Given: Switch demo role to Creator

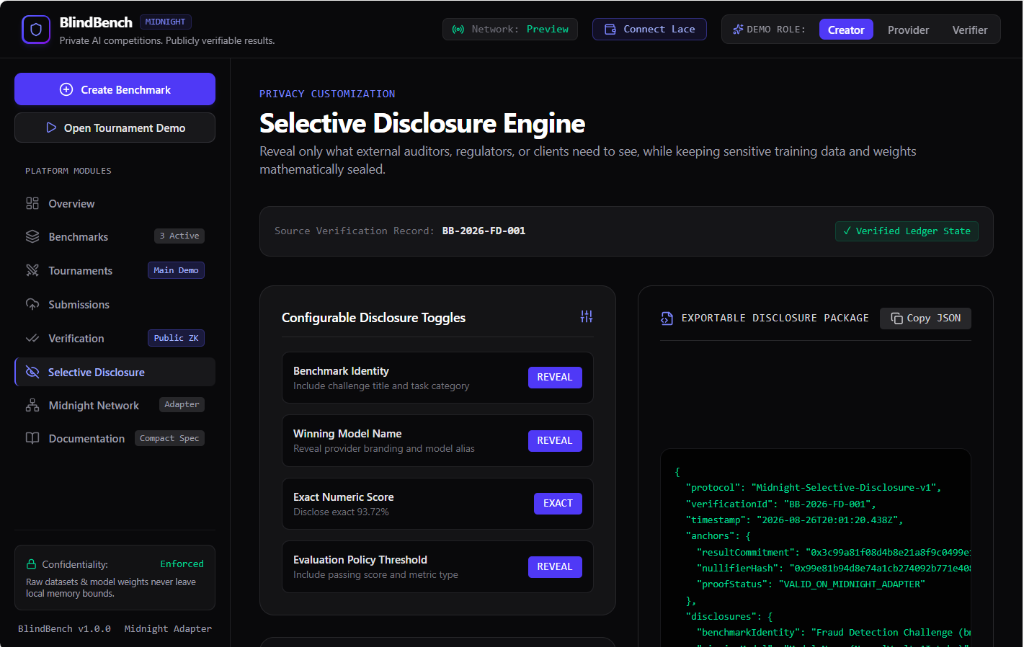Looking at the screenshot, I should click(846, 30).
